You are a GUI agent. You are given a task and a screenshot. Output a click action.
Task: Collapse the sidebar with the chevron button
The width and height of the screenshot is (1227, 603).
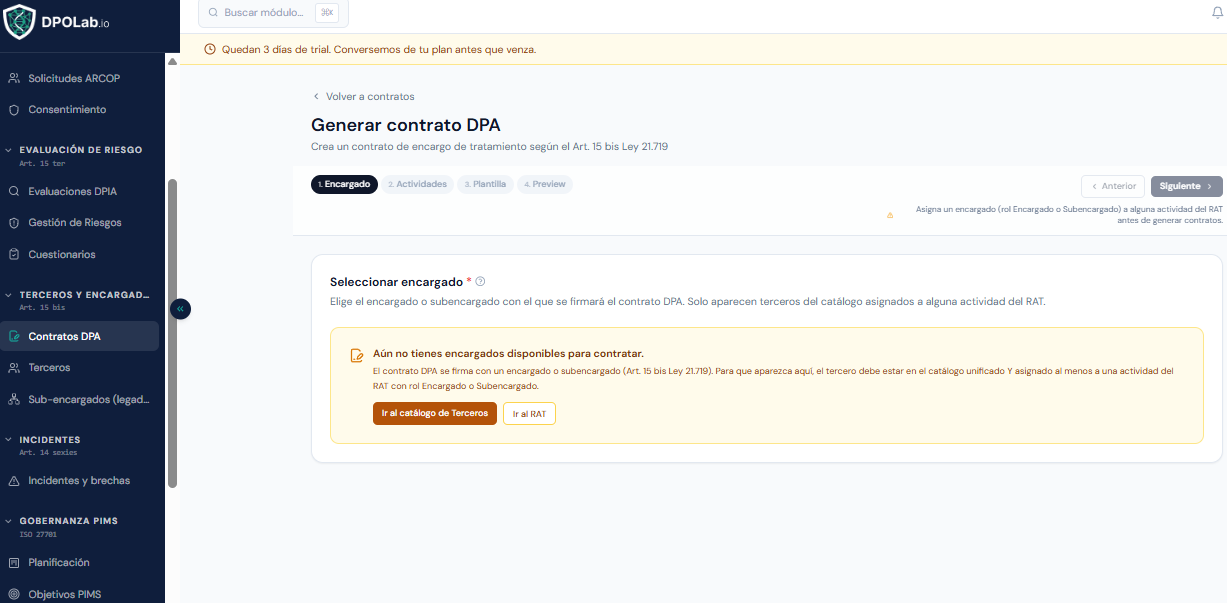coord(180,309)
